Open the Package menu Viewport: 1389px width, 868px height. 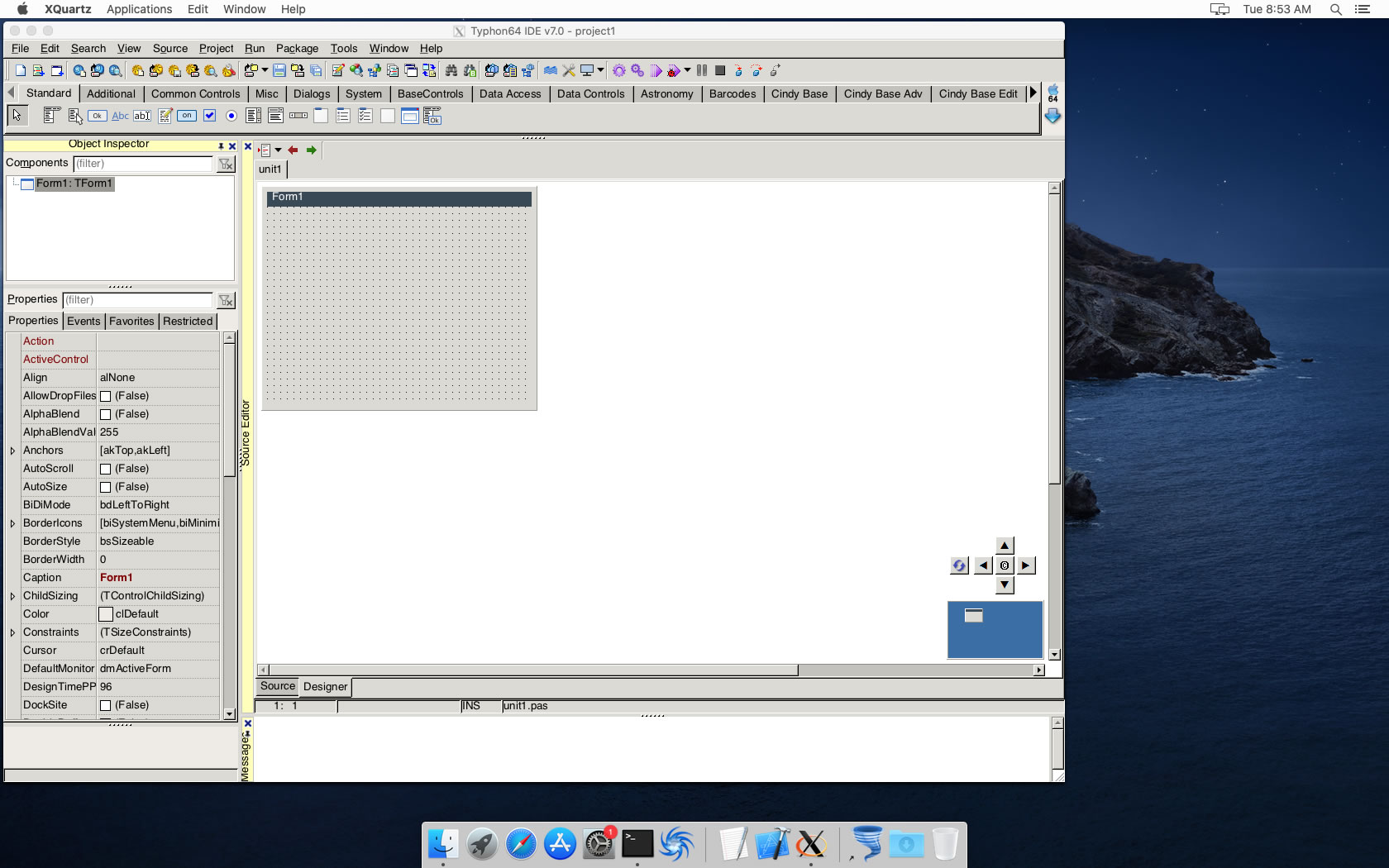[297, 49]
